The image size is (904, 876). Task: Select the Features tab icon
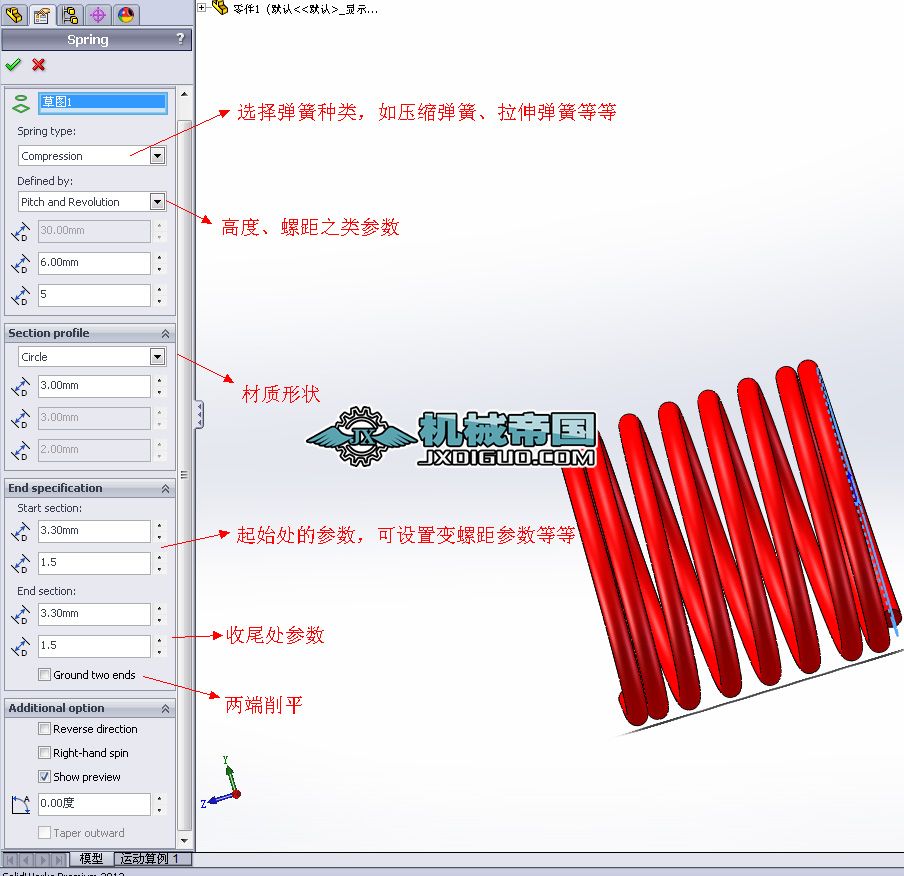pyautogui.click(x=13, y=15)
